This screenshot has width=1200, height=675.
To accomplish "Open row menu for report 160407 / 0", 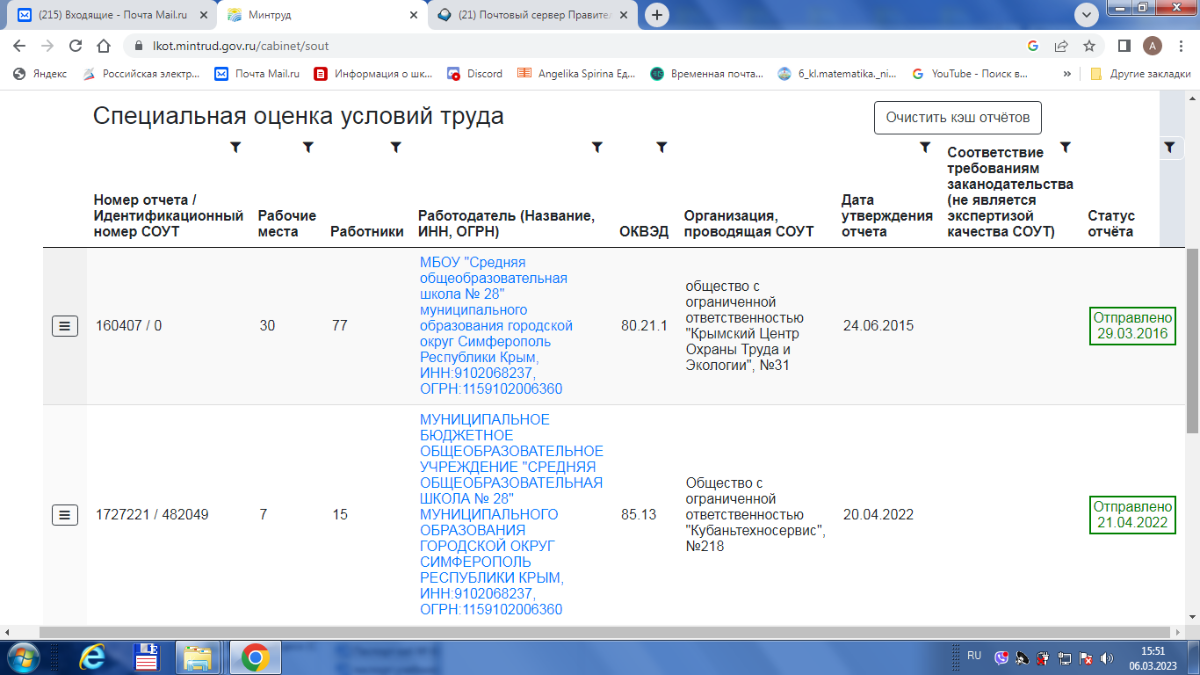I will click(65, 326).
